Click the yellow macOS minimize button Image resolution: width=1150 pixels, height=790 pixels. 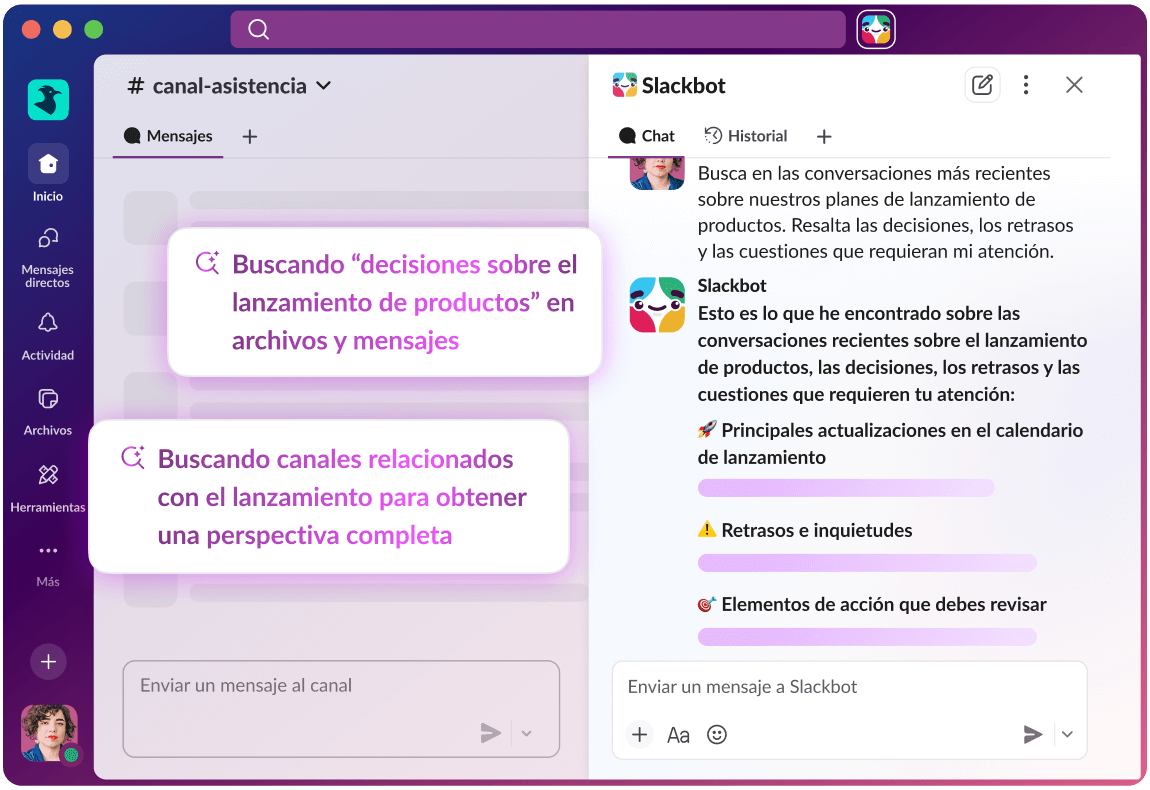tap(62, 29)
